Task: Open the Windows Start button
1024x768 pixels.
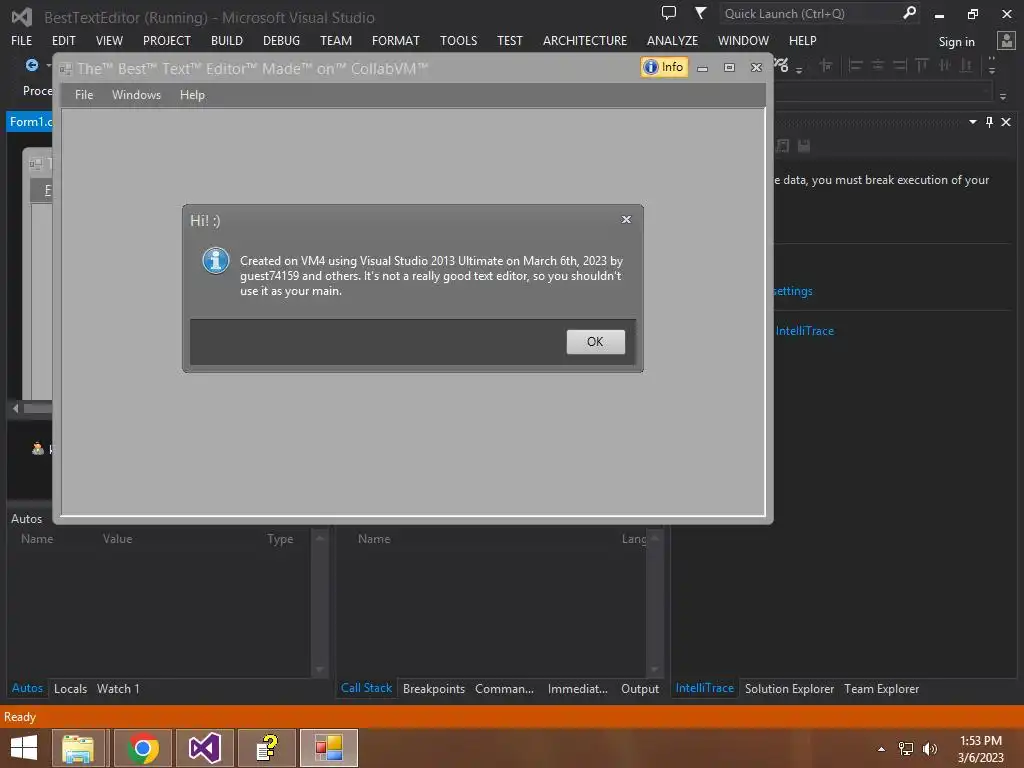Action: pos(24,748)
